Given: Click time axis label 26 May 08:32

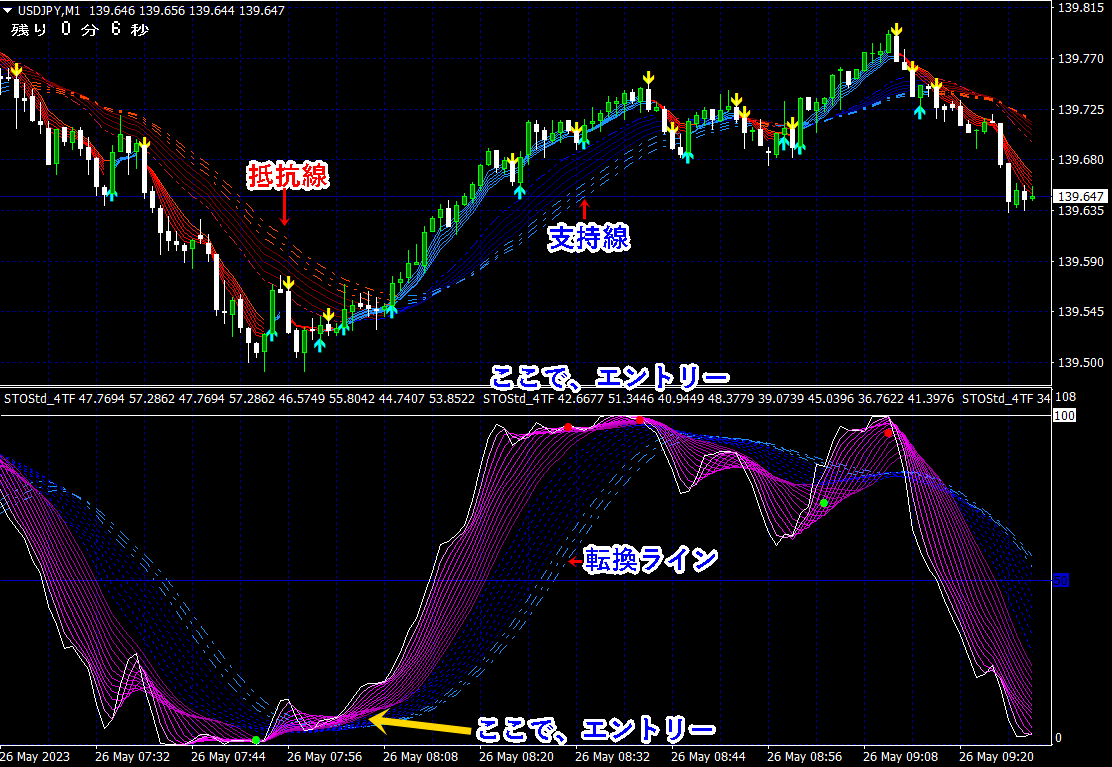Looking at the screenshot, I should coord(613,757).
